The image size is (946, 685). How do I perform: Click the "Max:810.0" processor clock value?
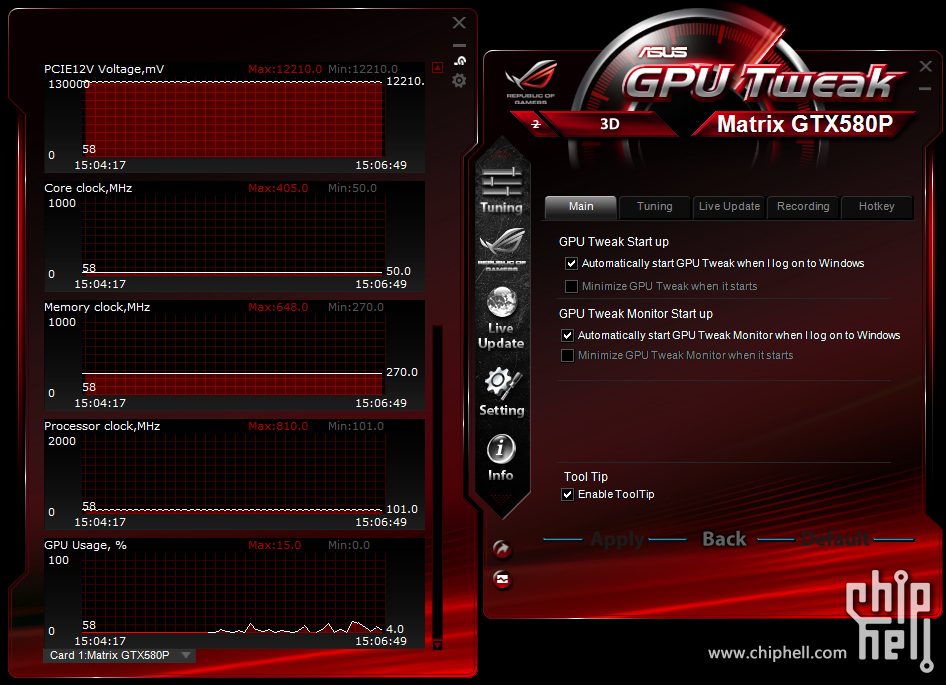pyautogui.click(x=278, y=426)
